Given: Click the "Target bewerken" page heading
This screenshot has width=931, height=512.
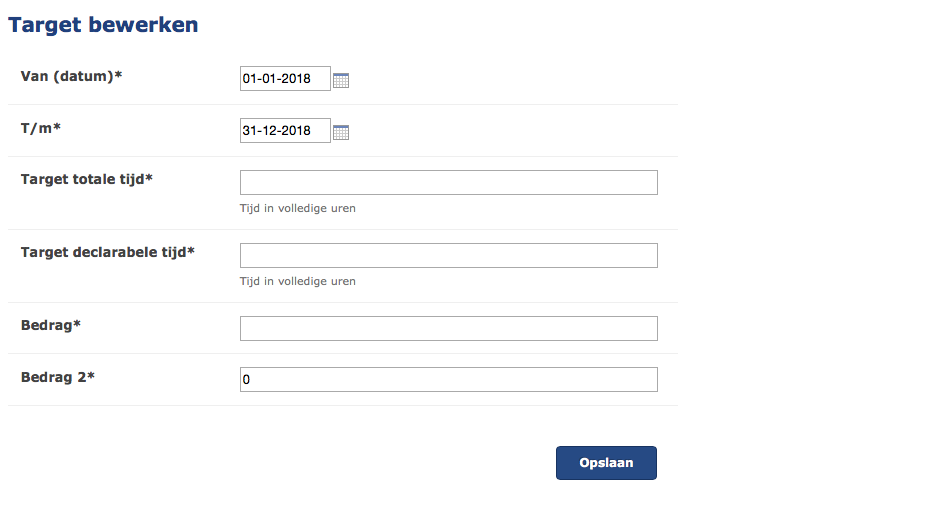Looking at the screenshot, I should [x=103, y=25].
